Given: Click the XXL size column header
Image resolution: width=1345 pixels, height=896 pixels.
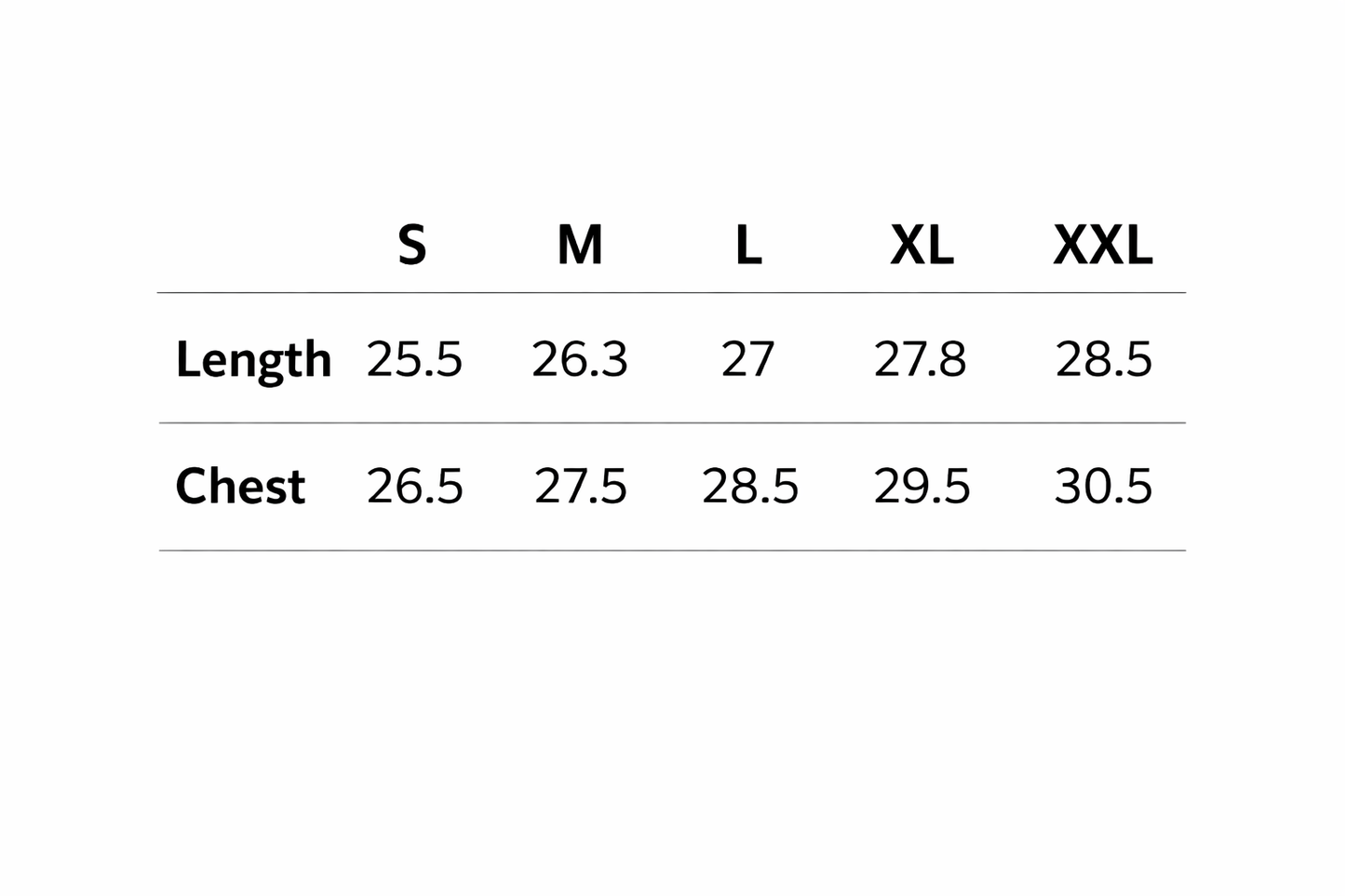Looking at the screenshot, I should (1103, 246).
